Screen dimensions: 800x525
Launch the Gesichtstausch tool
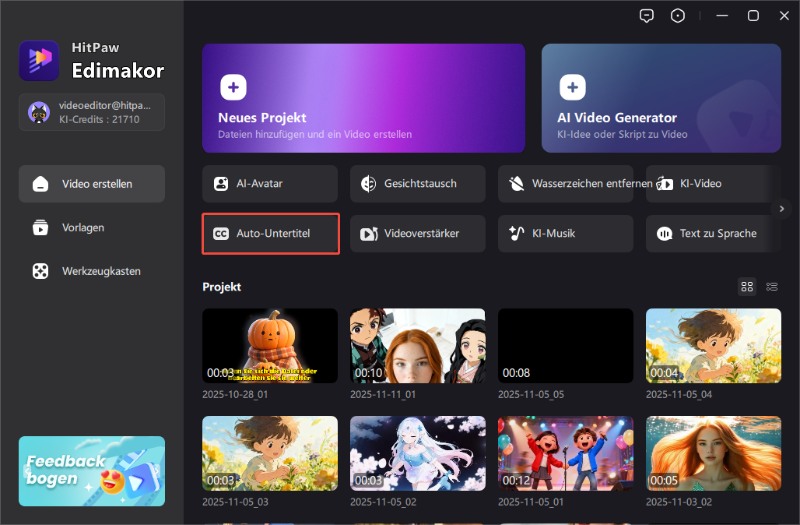[x=417, y=184]
